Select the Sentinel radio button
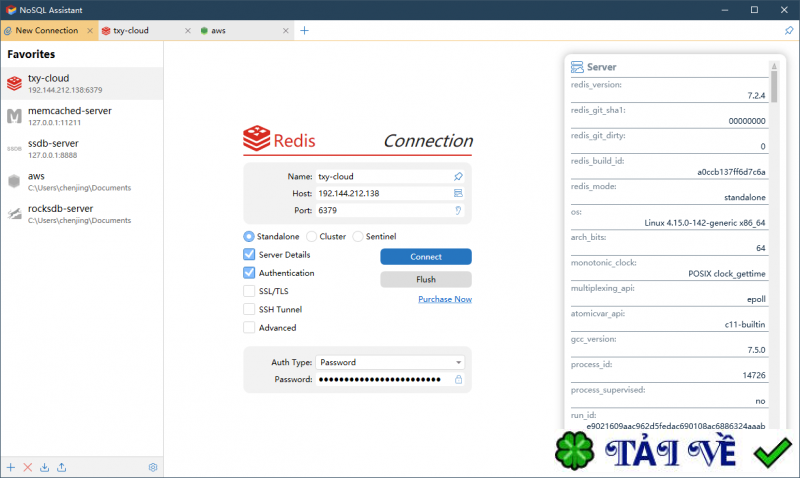This screenshot has width=800, height=478. [x=358, y=237]
